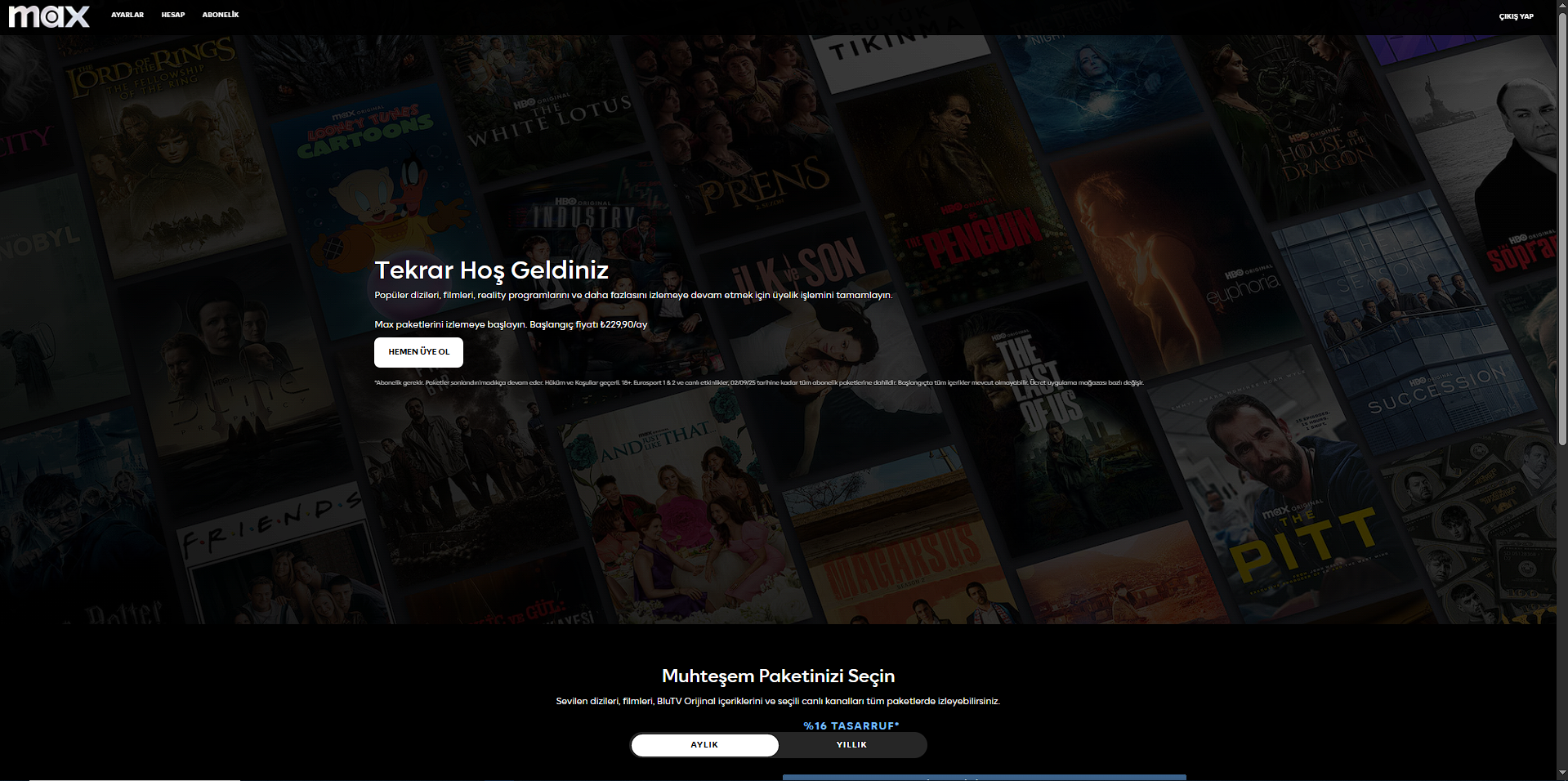
Task: Sign out using ÇIKIŞ YAP
Action: 1517,16
